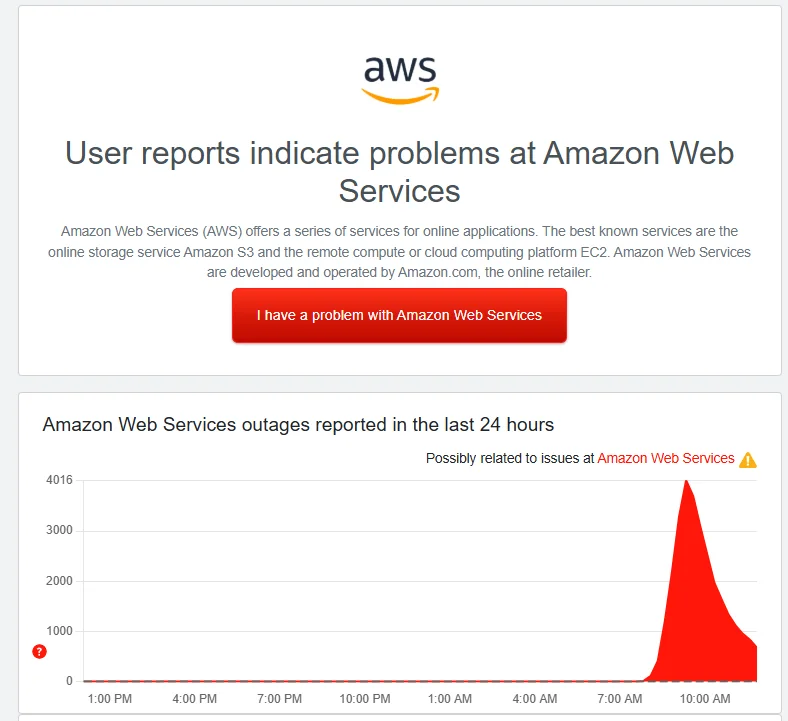Viewport: 788px width, 721px height.
Task: Click the 1:00 AM time axis label
Action: coord(450,699)
